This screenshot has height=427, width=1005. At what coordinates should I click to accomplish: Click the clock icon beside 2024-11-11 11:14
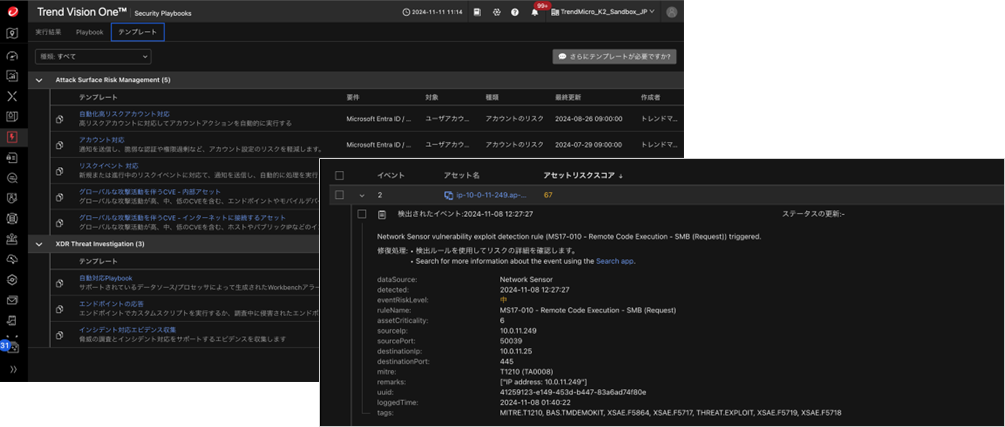pos(406,12)
